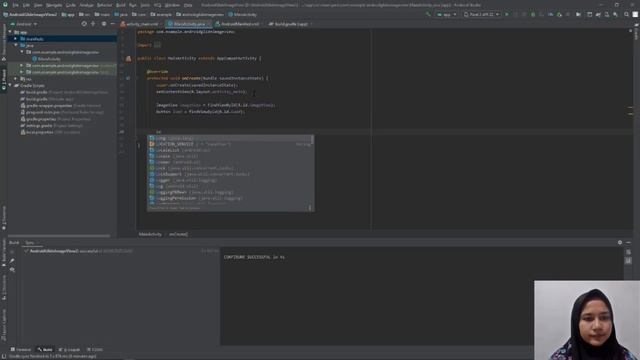This screenshot has height=360, width=640.
Task: Choose LOCATION_SERVICE in the completion popup
Action: 230,144
